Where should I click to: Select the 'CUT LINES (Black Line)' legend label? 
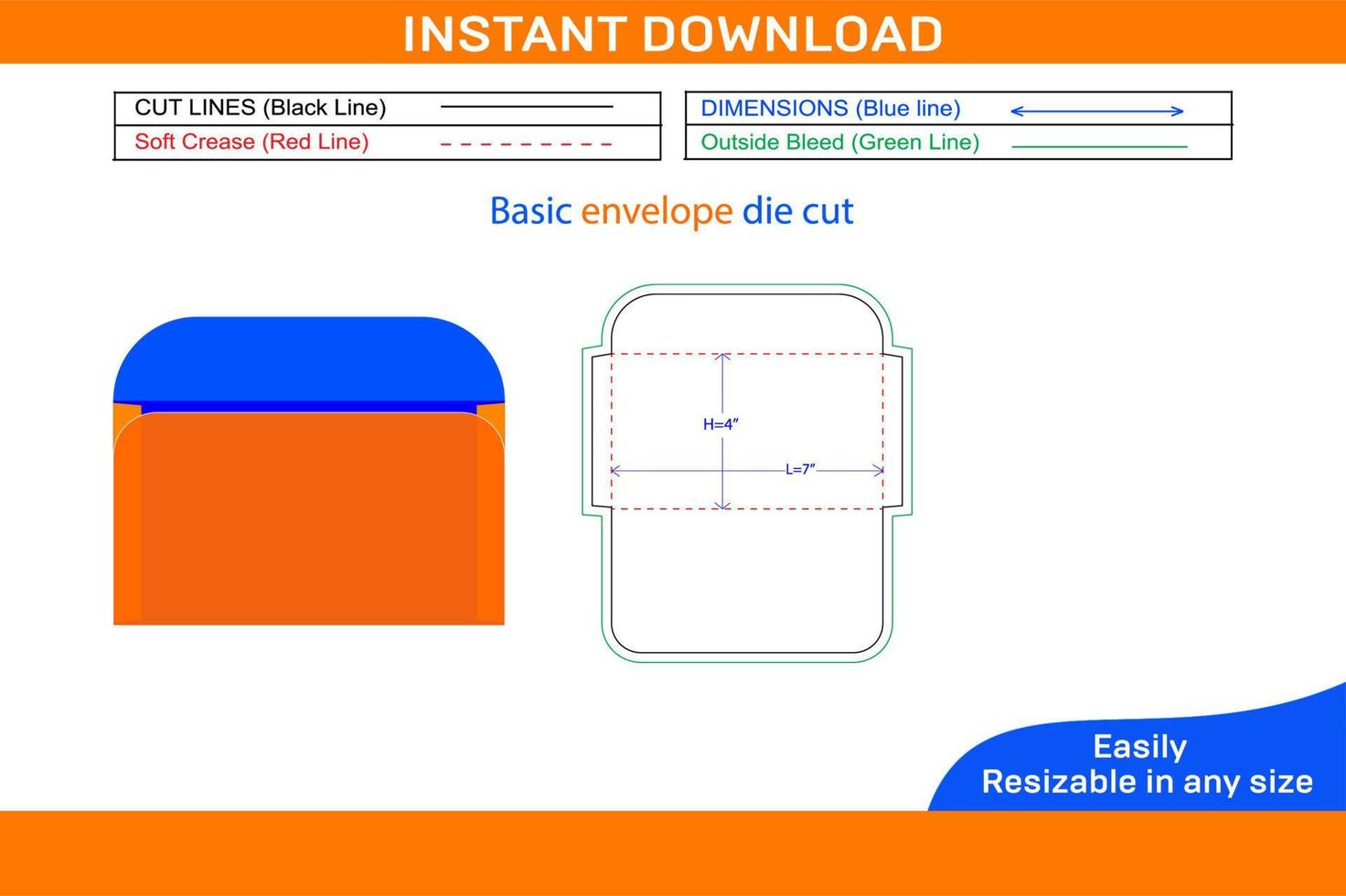coord(261,108)
